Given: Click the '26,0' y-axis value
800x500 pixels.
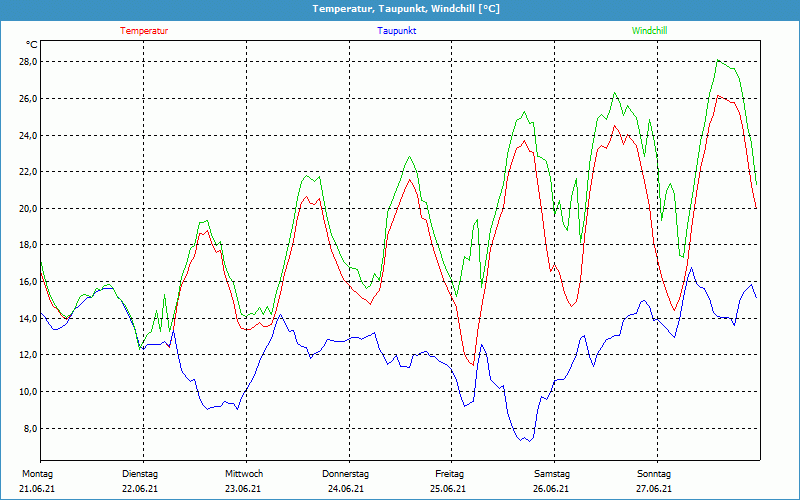Looking at the screenshot, I should [26, 98].
